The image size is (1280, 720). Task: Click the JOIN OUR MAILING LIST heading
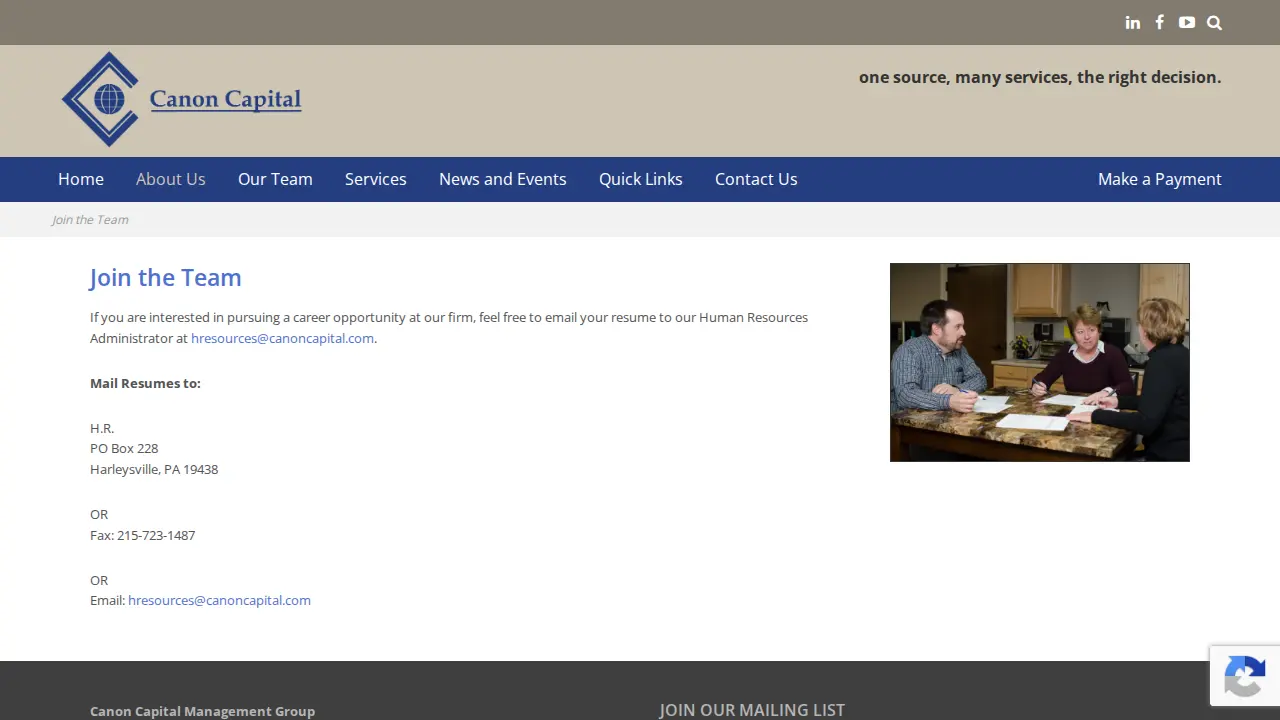752,710
